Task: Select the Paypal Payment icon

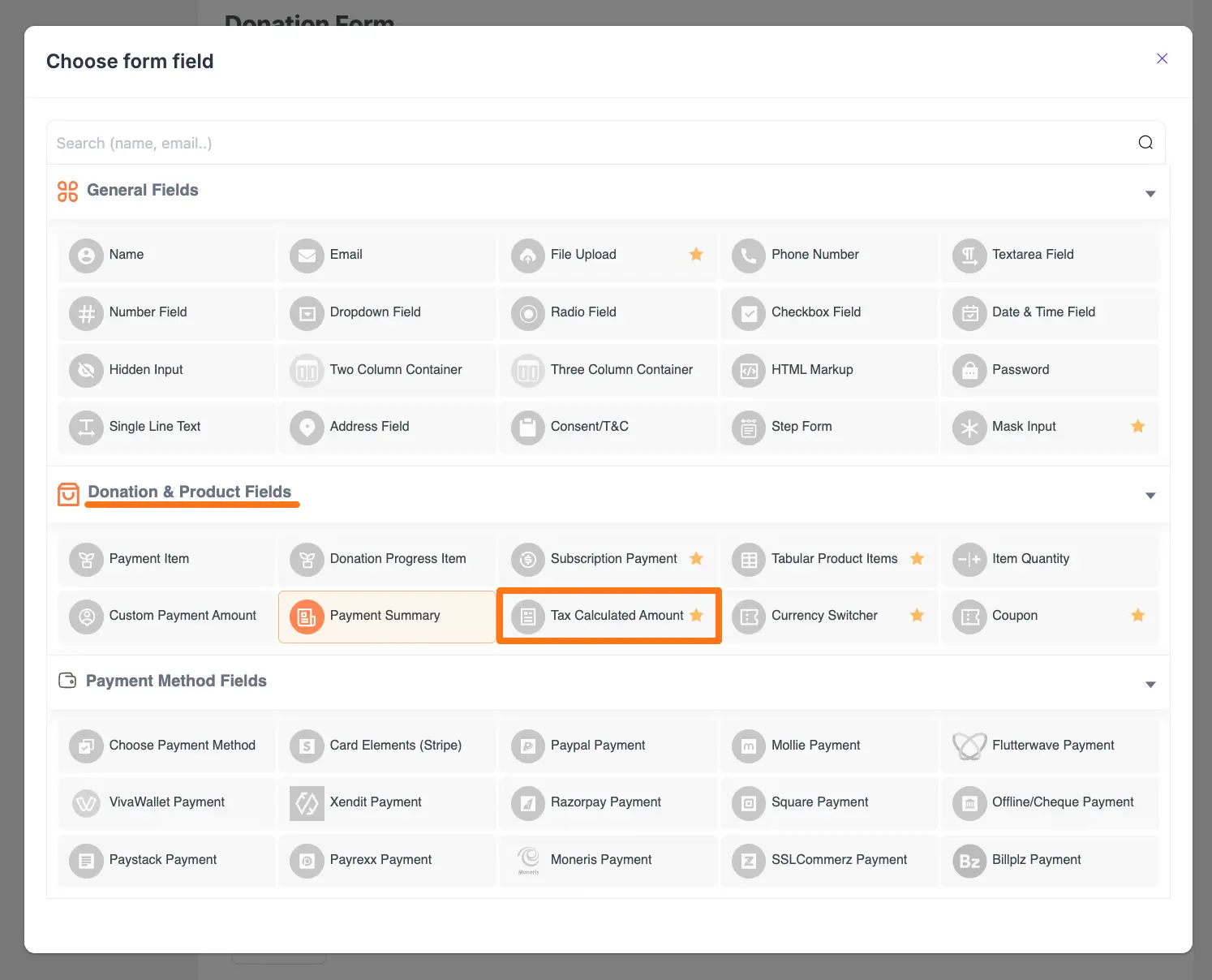Action: (528, 745)
